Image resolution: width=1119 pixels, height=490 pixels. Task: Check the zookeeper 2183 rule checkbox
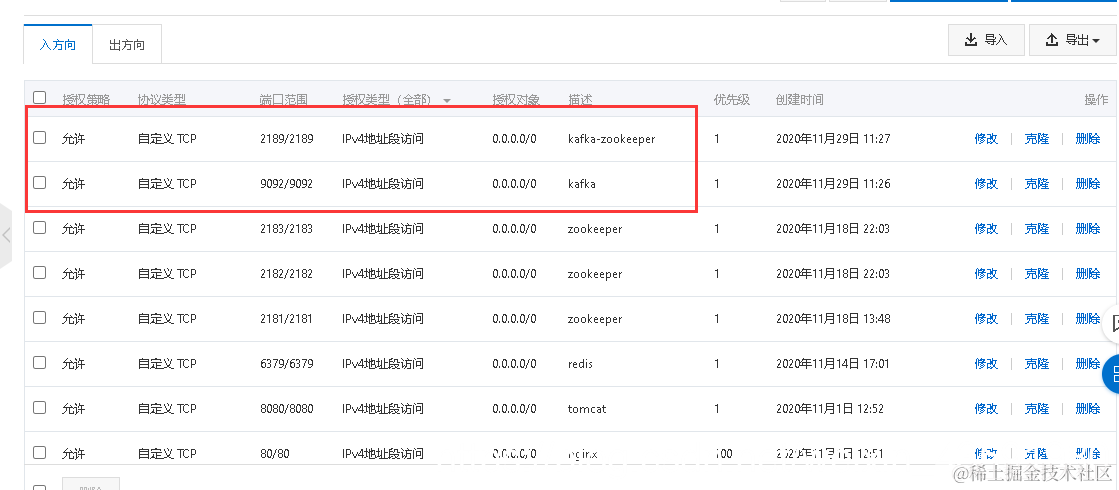(40, 228)
